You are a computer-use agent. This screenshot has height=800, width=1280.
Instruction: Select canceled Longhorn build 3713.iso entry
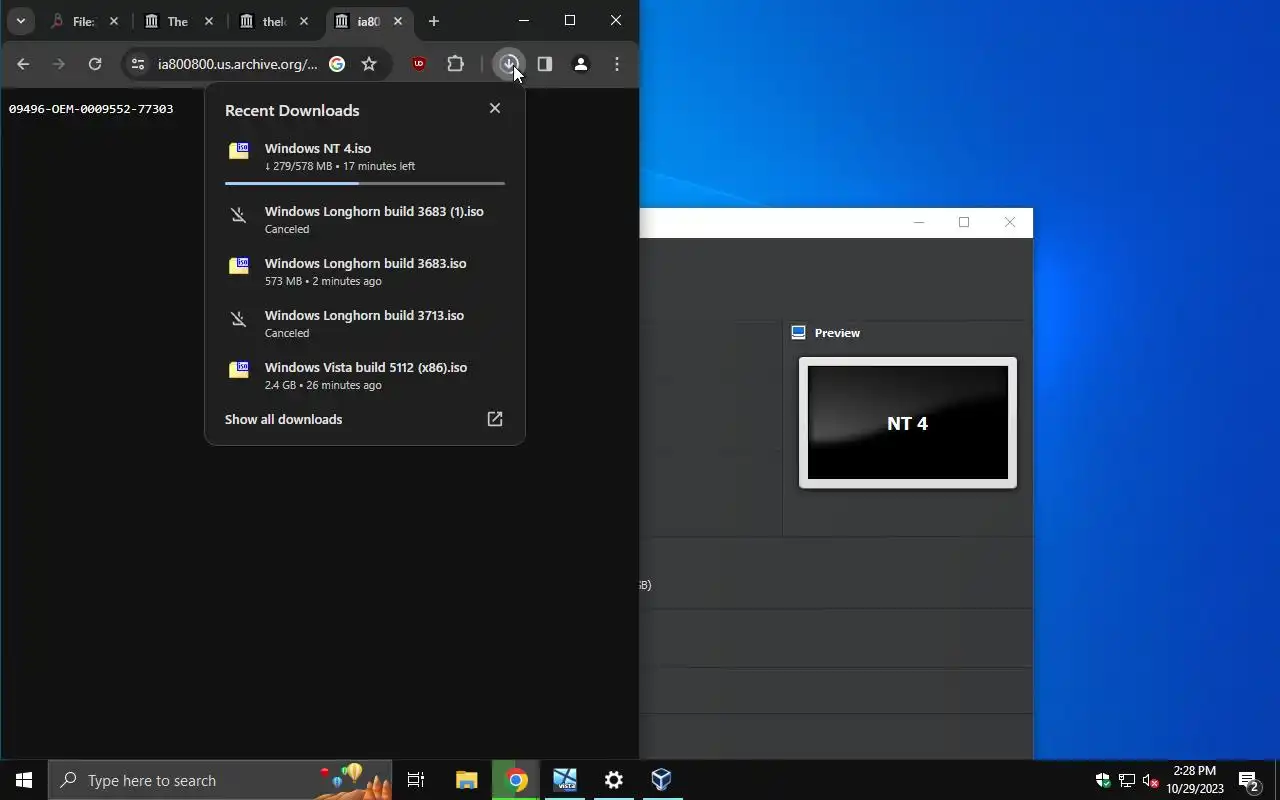(x=365, y=323)
